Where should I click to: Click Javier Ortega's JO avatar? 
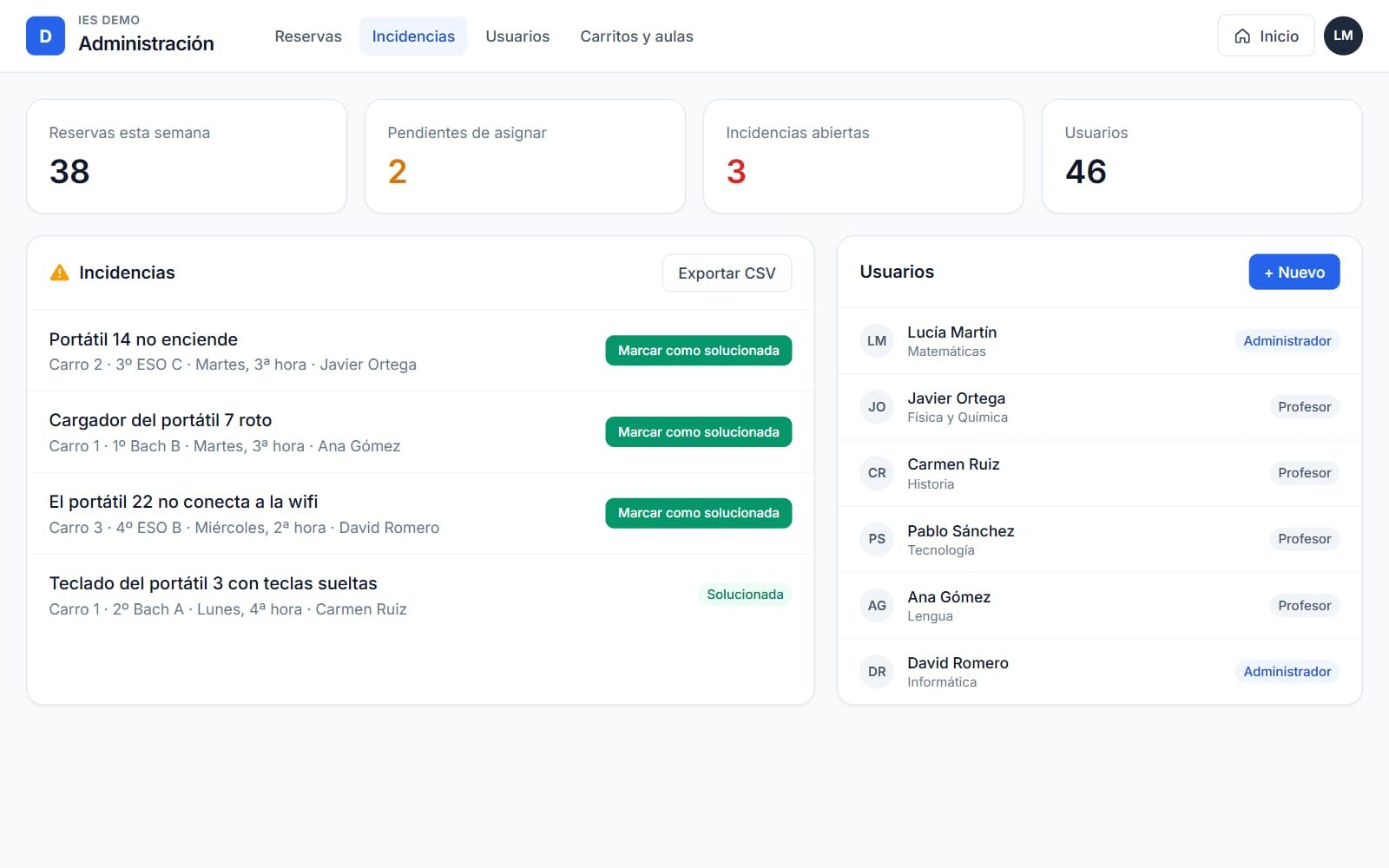877,407
